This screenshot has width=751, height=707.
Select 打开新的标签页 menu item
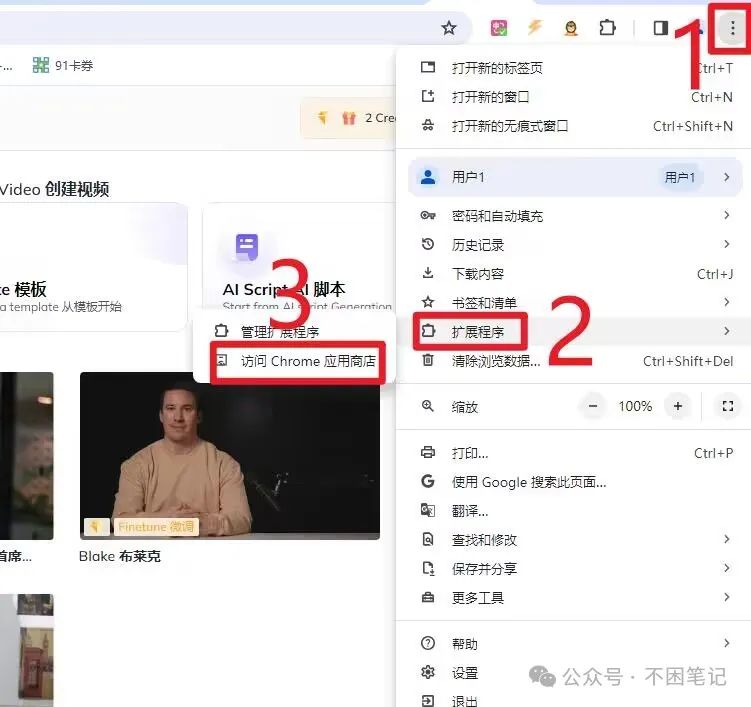pos(574,68)
